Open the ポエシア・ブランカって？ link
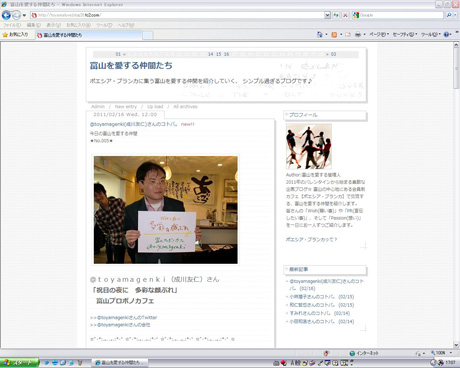 pyautogui.click(x=311, y=239)
